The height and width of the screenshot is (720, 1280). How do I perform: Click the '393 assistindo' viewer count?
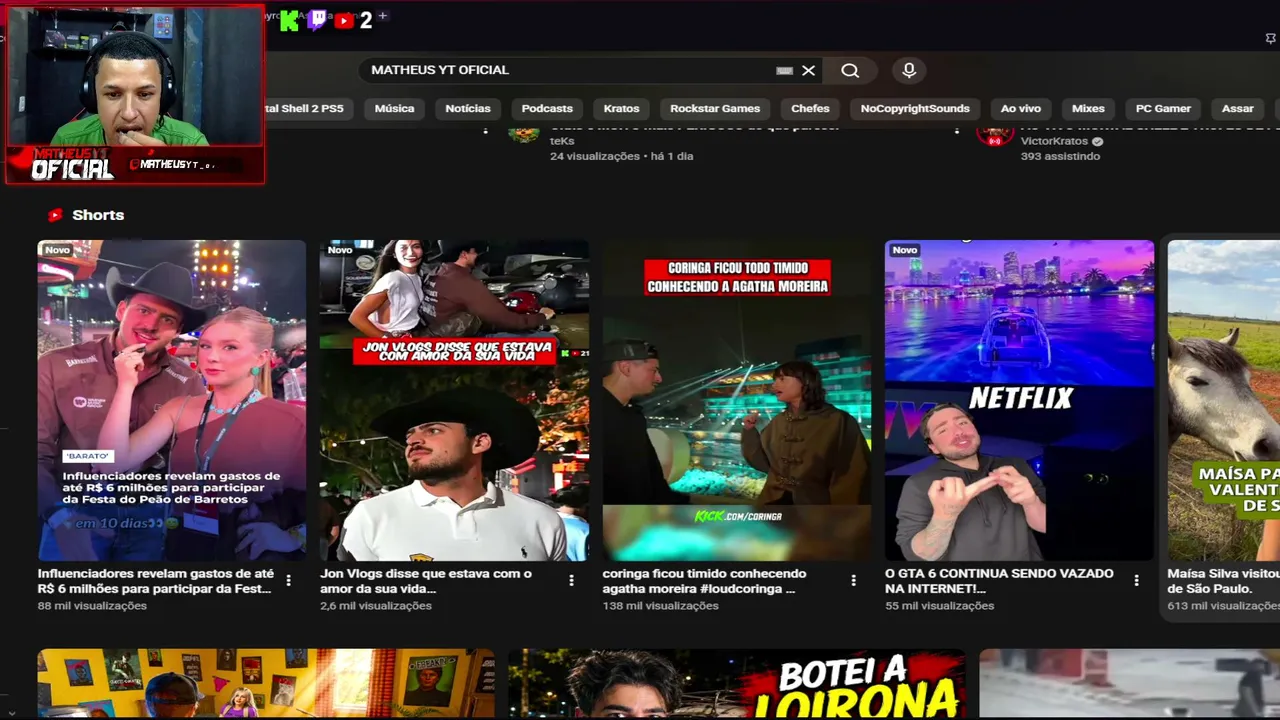click(x=1060, y=156)
